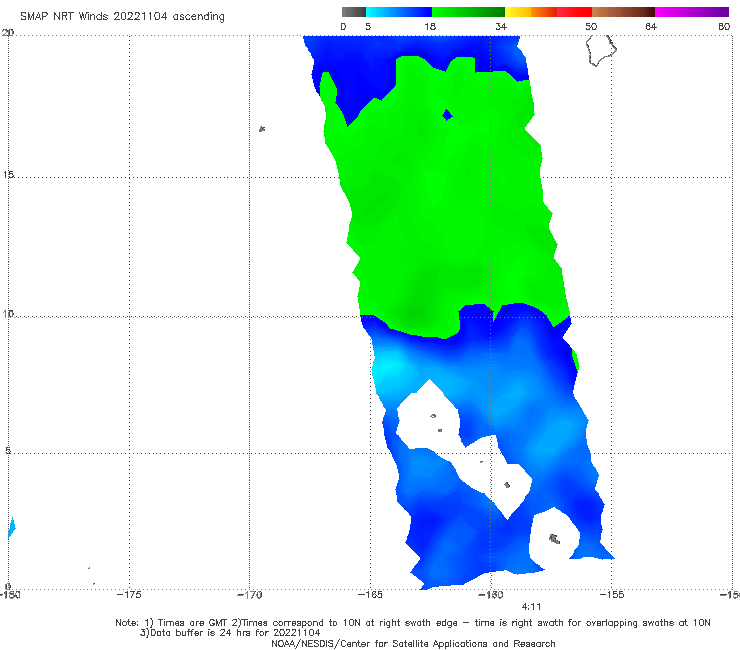Click the small blue diamond inside the green area
Screen dimensions: 740x650
click(x=447, y=115)
